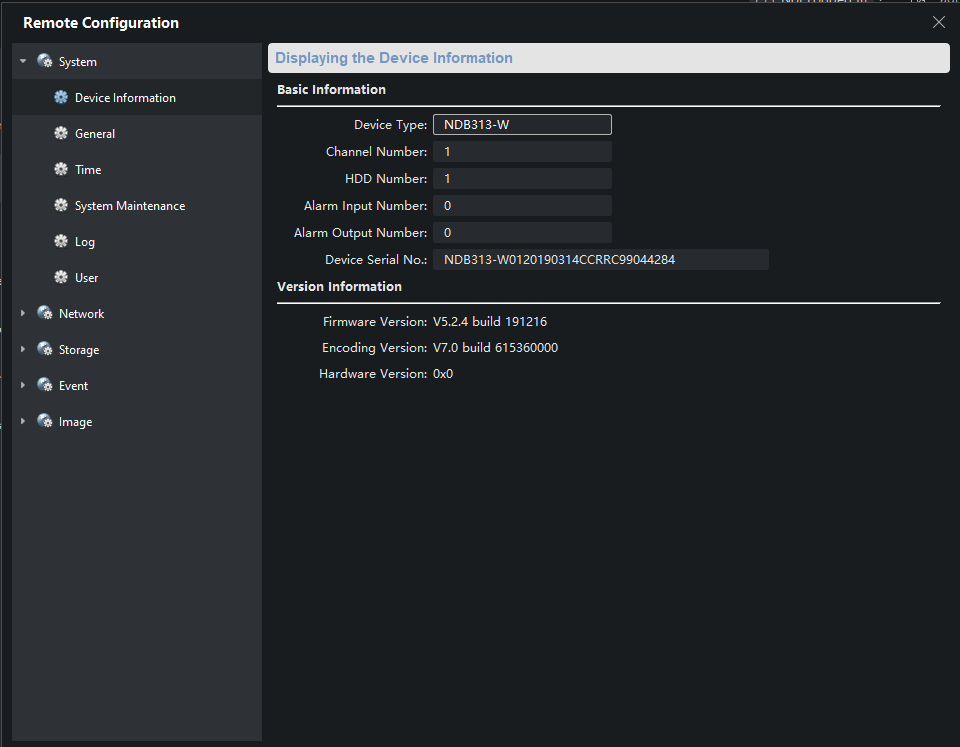
Task: Click the Storage category icon
Action: (x=45, y=350)
